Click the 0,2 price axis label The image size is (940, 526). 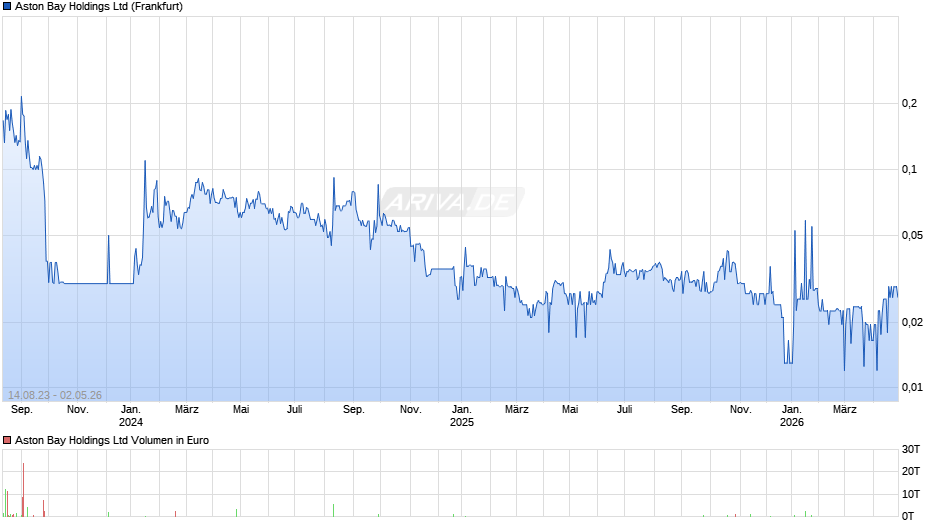coord(909,103)
